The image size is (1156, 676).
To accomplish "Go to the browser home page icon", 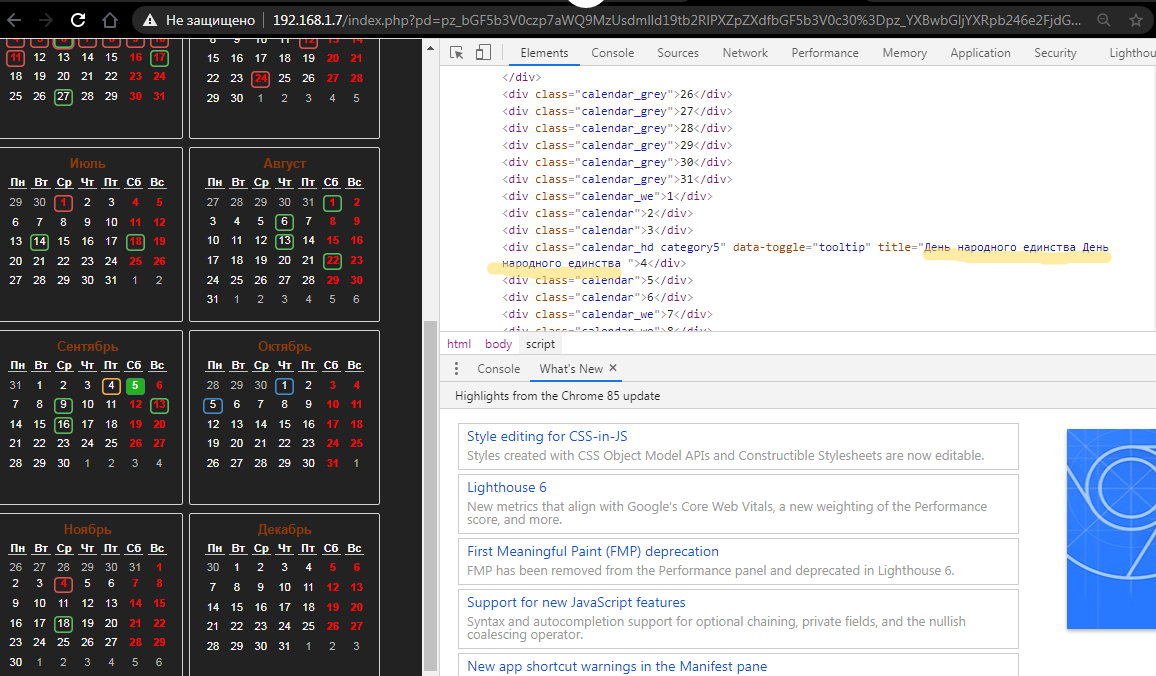I will tap(110, 19).
